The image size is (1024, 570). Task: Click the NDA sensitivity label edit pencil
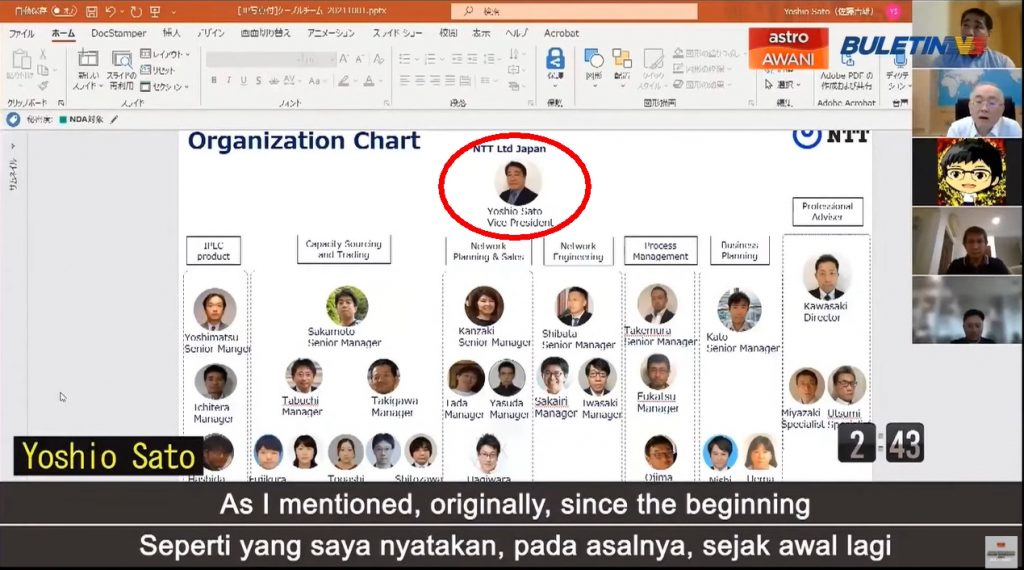(114, 119)
